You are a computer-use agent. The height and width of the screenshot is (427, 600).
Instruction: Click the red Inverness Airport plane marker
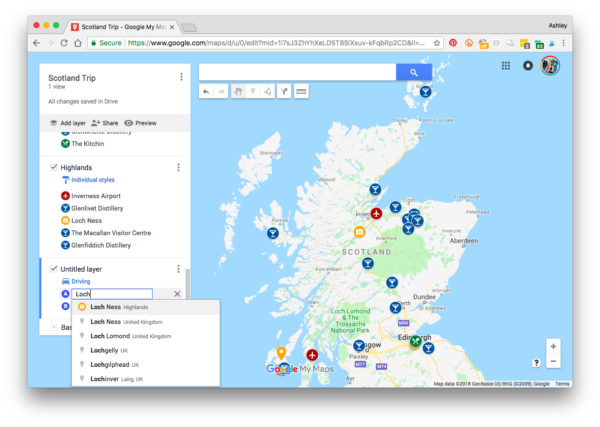click(x=377, y=213)
